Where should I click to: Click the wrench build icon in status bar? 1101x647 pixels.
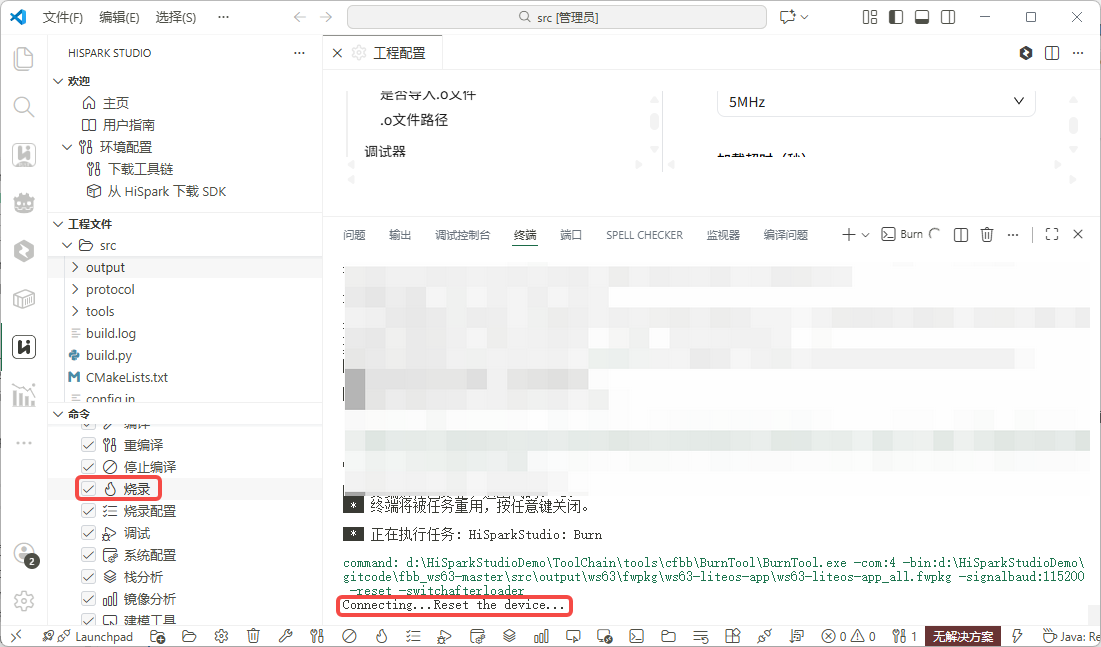(x=285, y=636)
